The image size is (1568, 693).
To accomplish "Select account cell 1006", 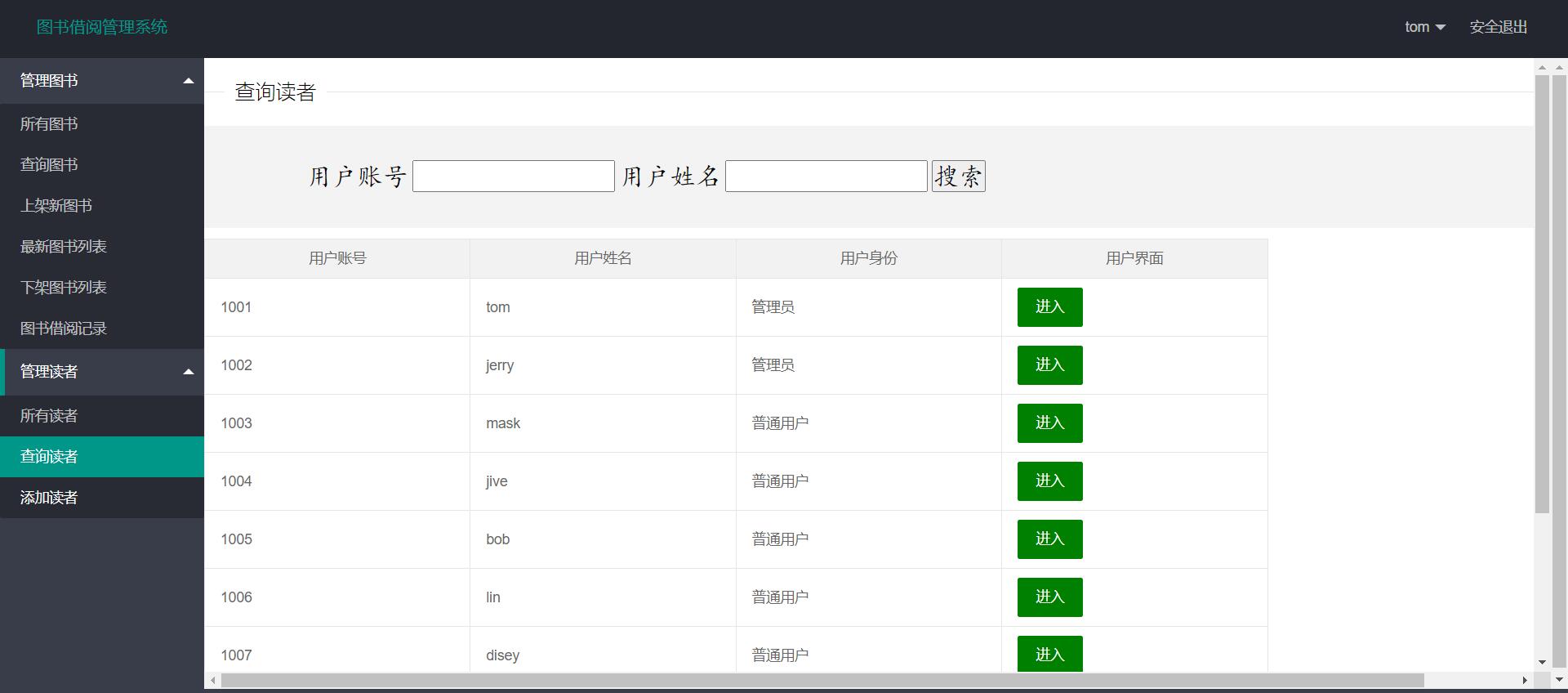I will (x=337, y=597).
